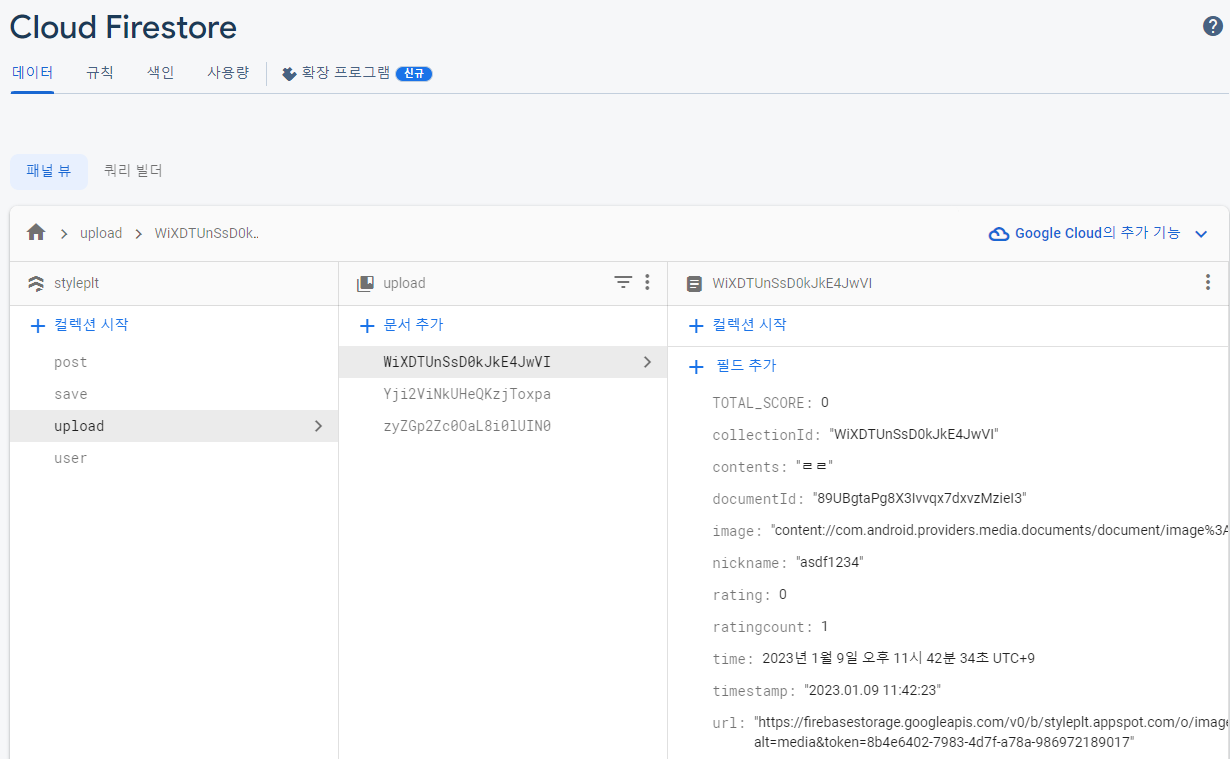Click WiXDTUnSsD0k.. in the breadcrumb
The height and width of the screenshot is (759, 1230).
point(207,233)
